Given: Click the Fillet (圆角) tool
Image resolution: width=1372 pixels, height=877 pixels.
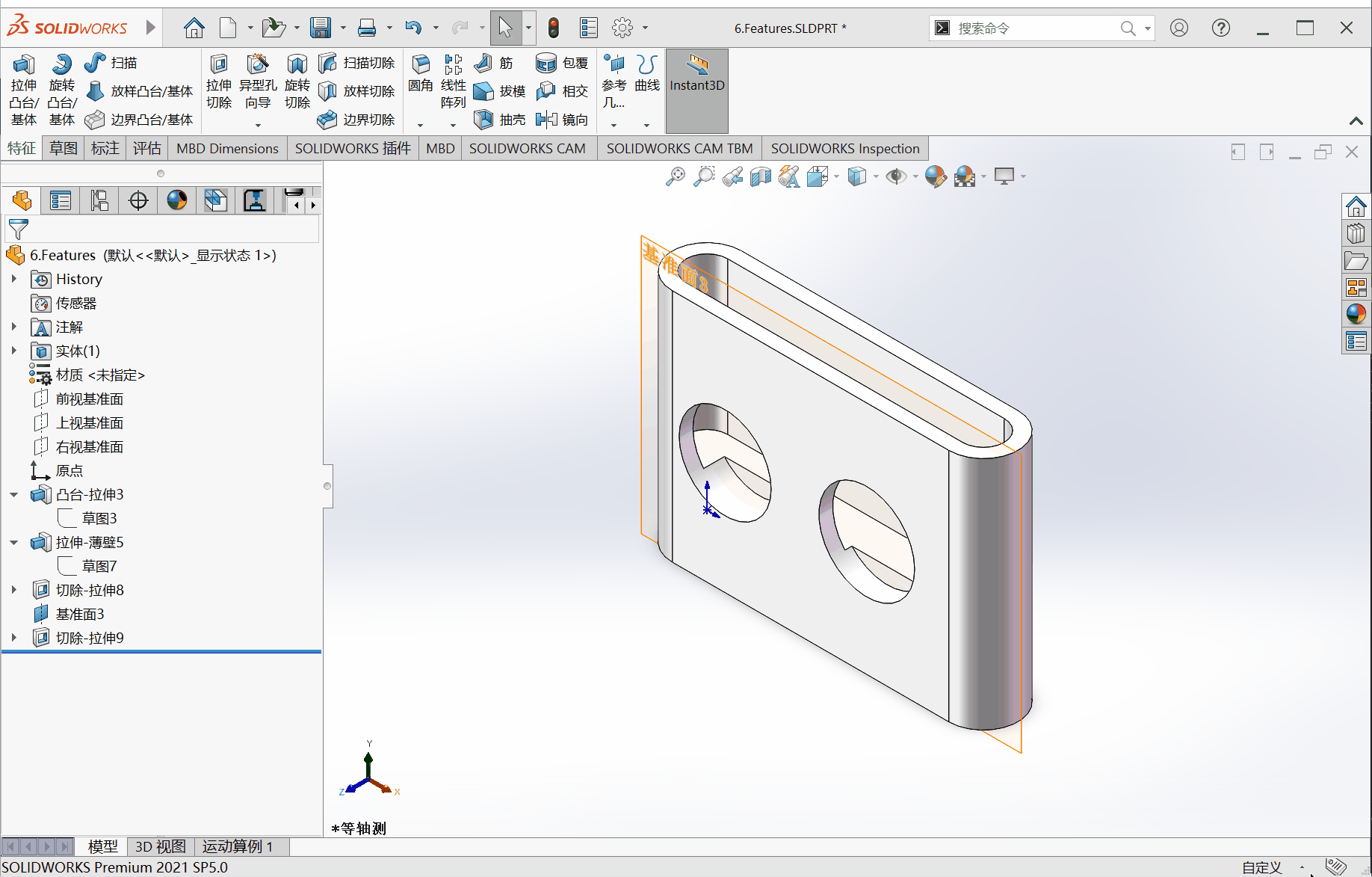Looking at the screenshot, I should point(421,75).
